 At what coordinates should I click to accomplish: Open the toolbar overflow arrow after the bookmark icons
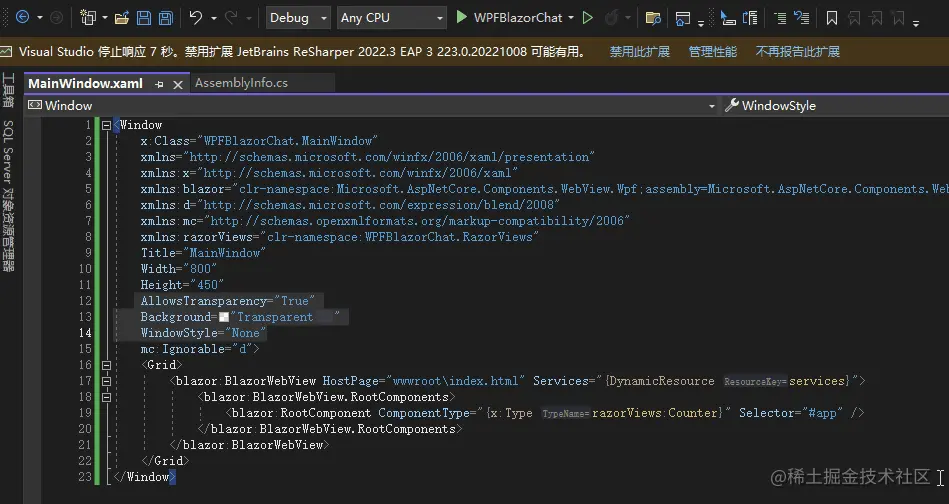coord(916,23)
